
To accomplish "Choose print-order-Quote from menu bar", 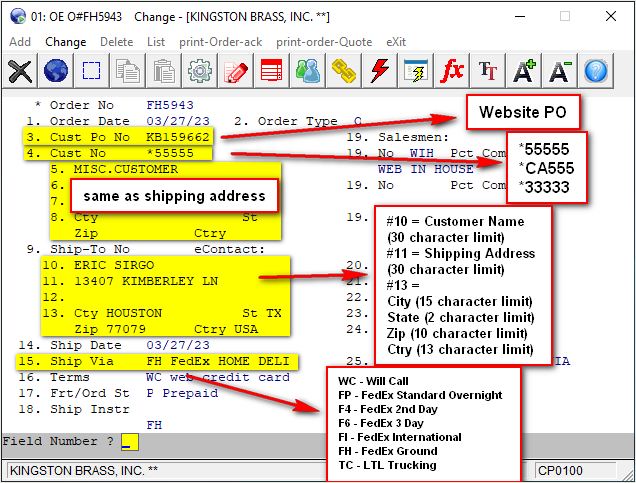I will coord(324,42).
